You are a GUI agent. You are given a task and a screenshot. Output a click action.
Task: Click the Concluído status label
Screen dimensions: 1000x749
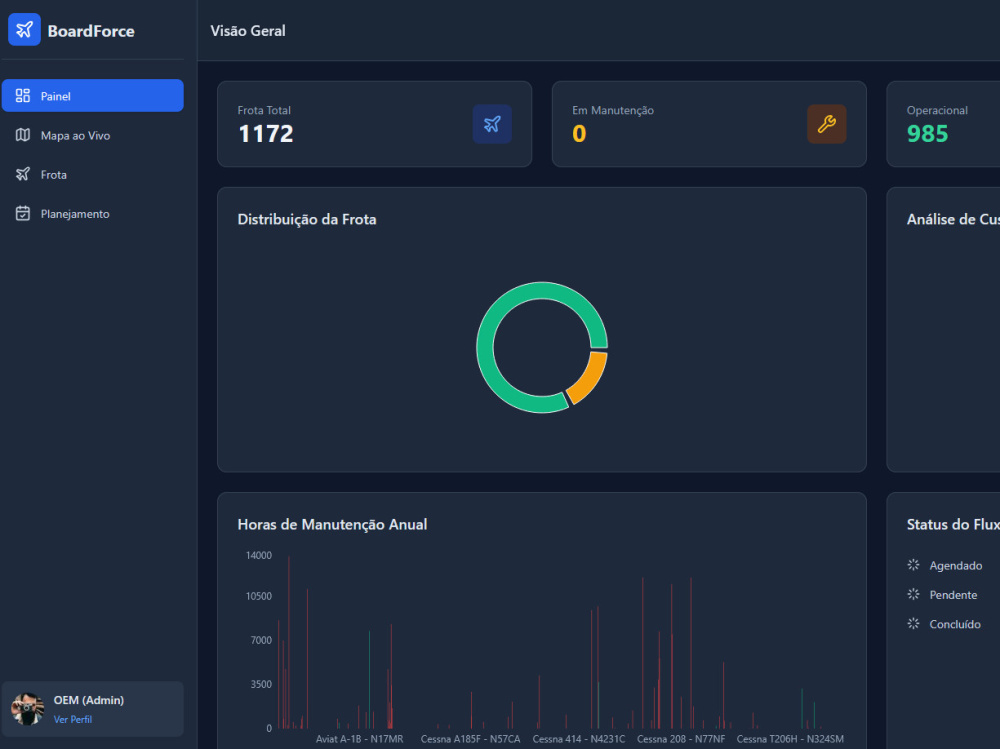955,624
